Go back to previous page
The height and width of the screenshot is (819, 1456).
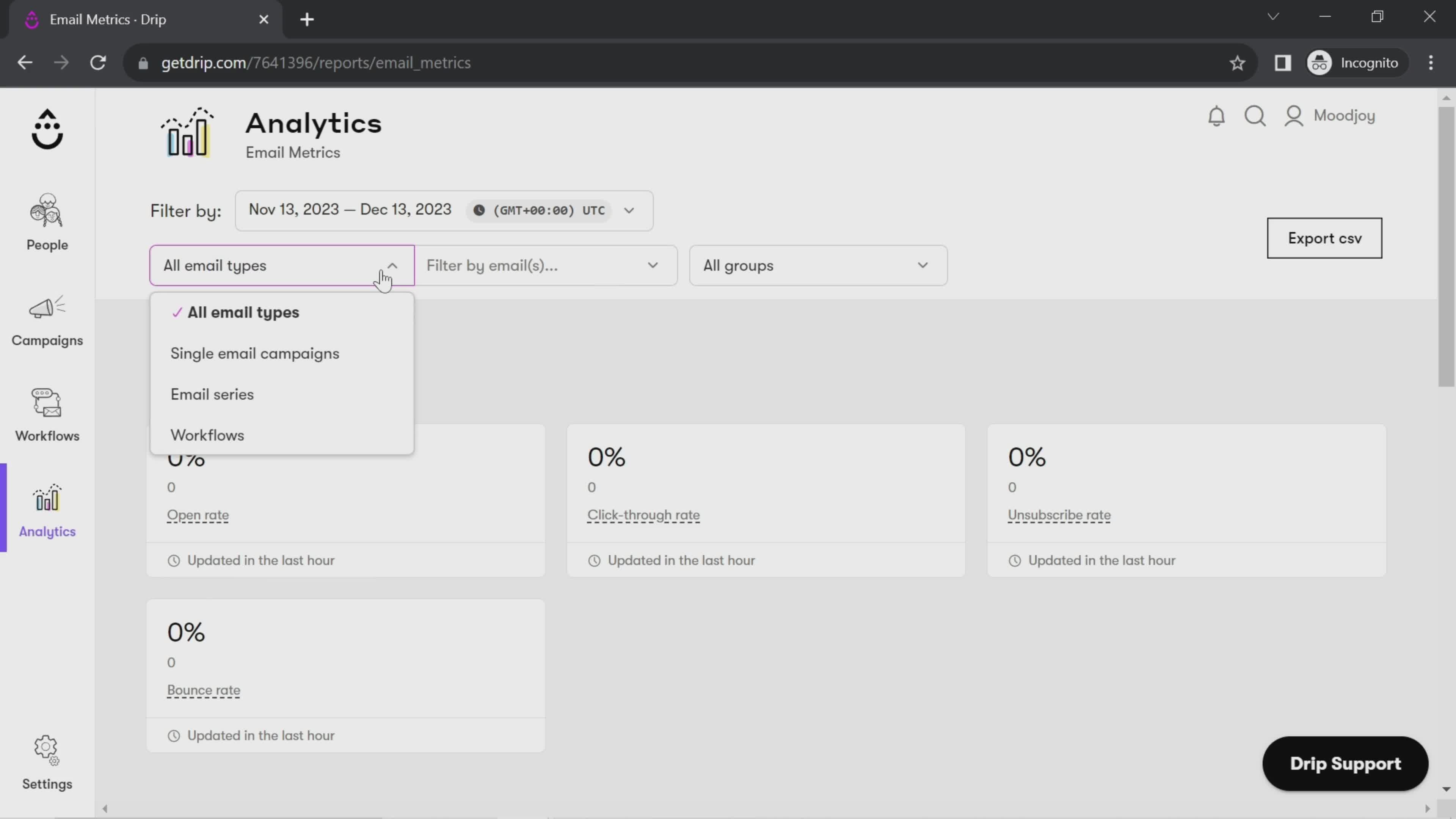pyautogui.click(x=25, y=63)
